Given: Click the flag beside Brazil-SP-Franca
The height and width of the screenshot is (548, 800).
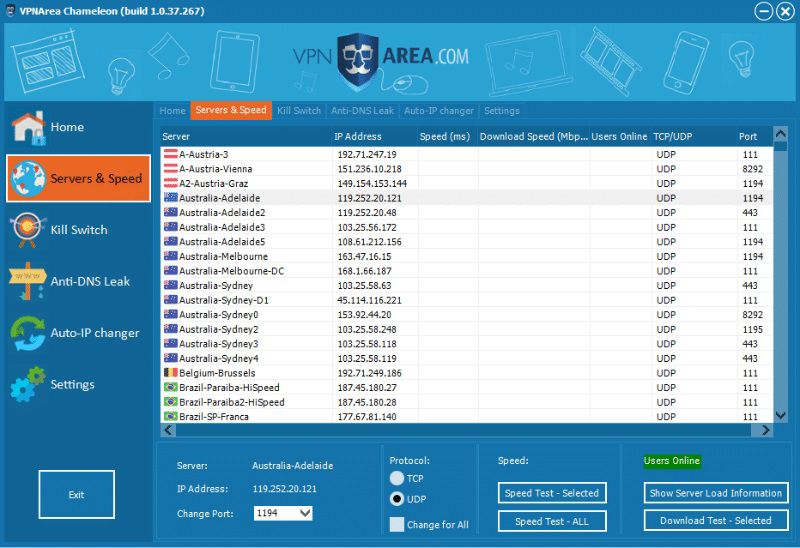Looking at the screenshot, I should (x=170, y=416).
